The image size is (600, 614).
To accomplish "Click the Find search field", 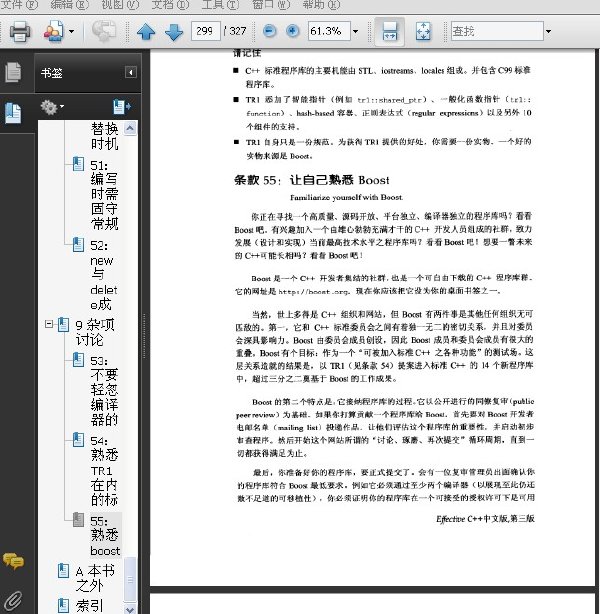I will pyautogui.click(x=497, y=31).
